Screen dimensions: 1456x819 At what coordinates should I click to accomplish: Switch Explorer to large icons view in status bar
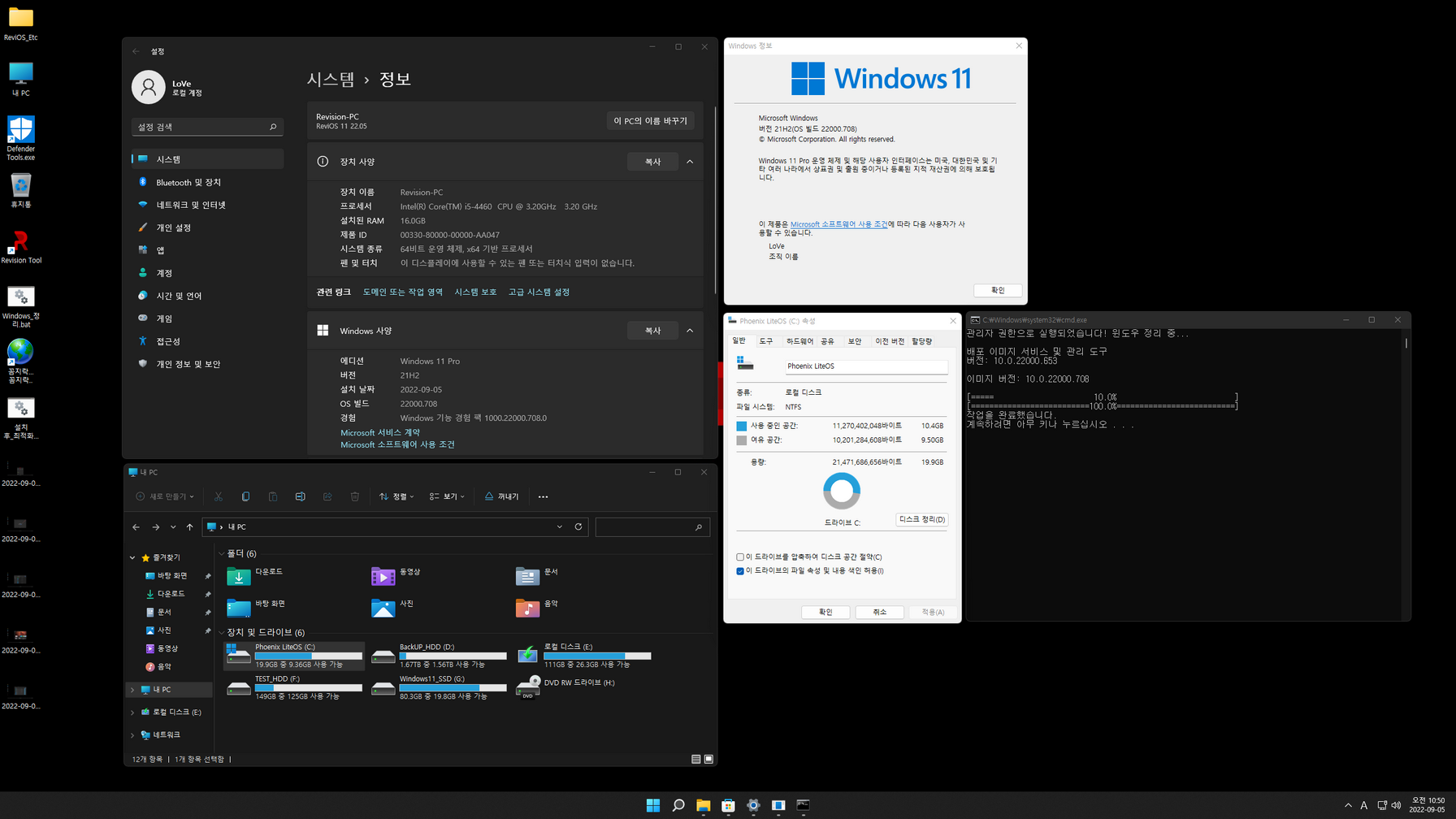click(708, 759)
